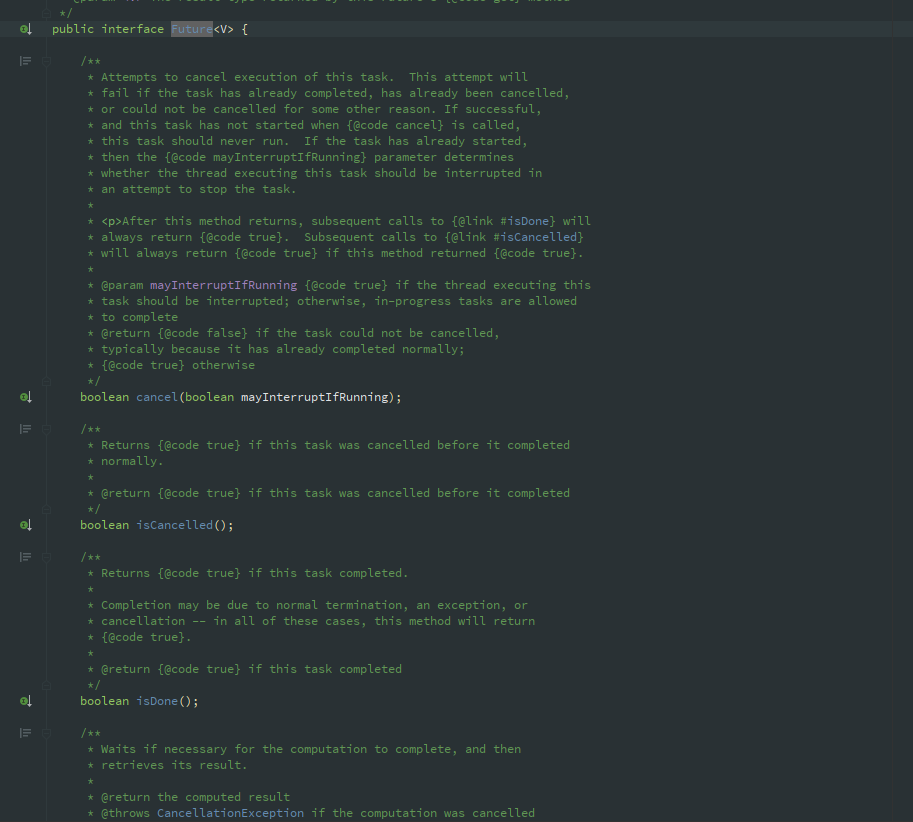Toggle rendered doc view for isCancelled Javadoc
The image size is (913, 822).
[25, 429]
